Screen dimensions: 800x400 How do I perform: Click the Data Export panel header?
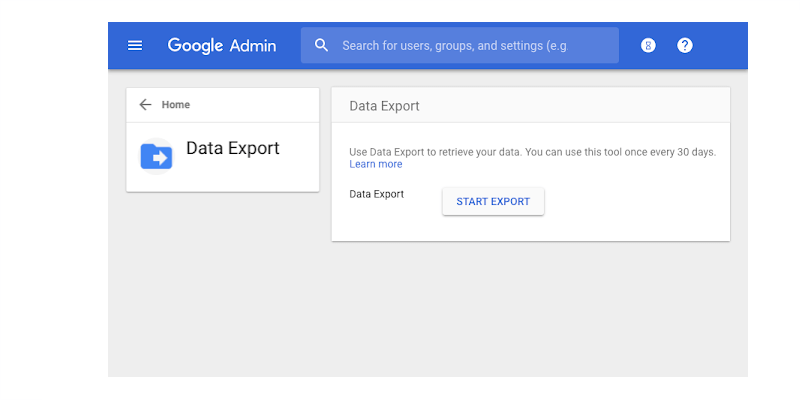pos(385,106)
